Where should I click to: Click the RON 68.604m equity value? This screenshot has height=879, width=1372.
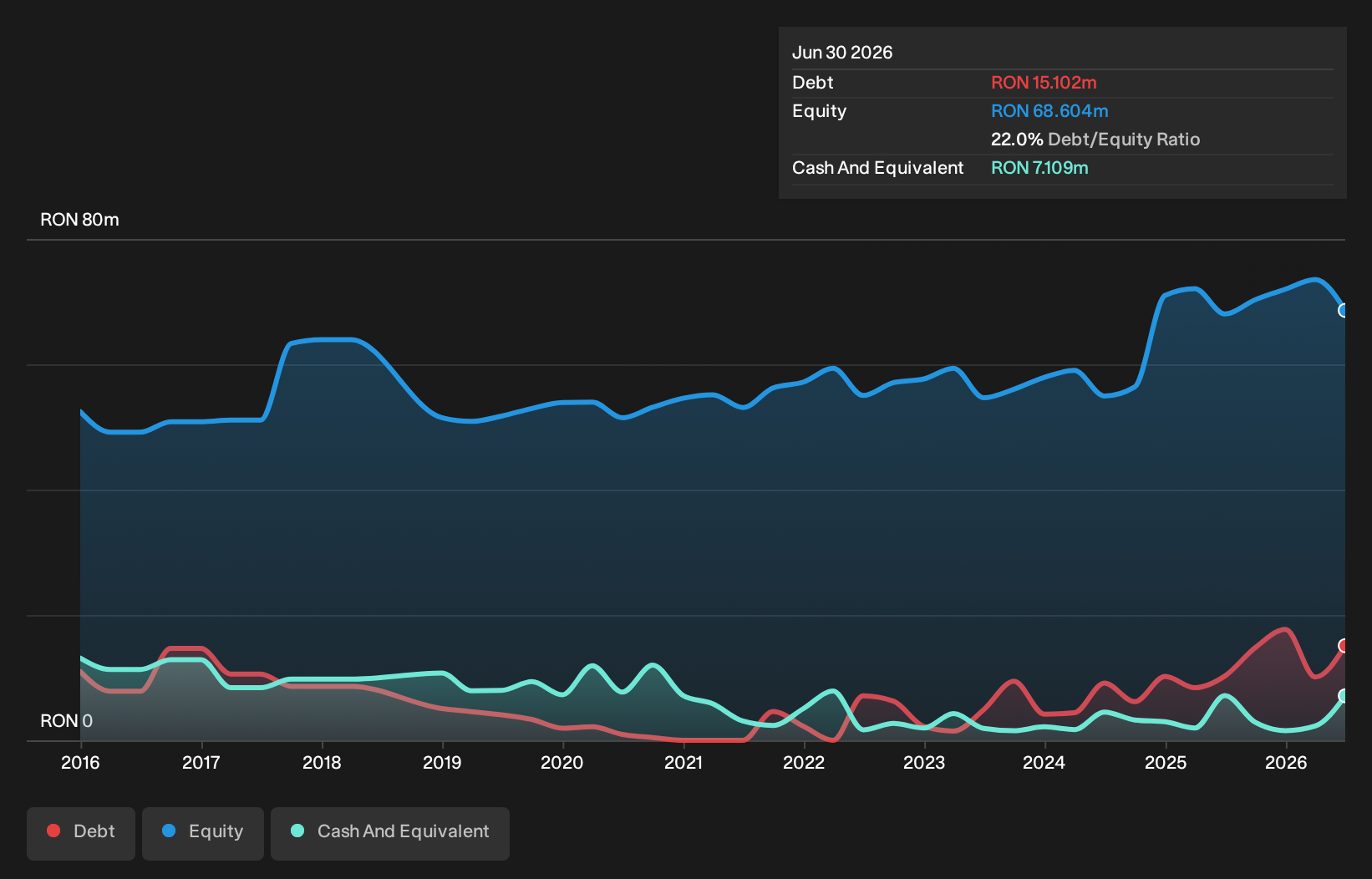pos(1049,111)
